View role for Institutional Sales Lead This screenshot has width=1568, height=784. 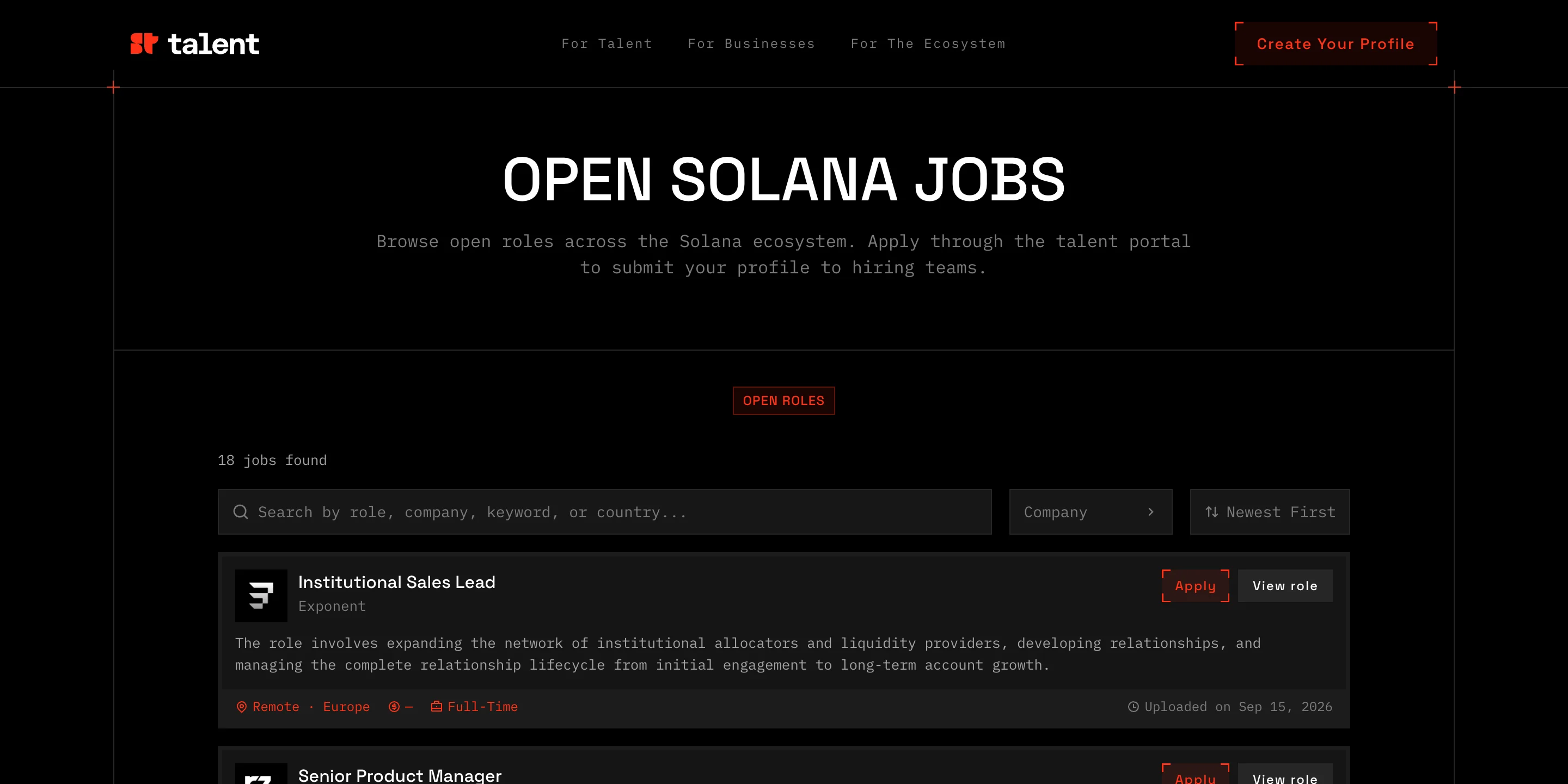pos(1285,586)
